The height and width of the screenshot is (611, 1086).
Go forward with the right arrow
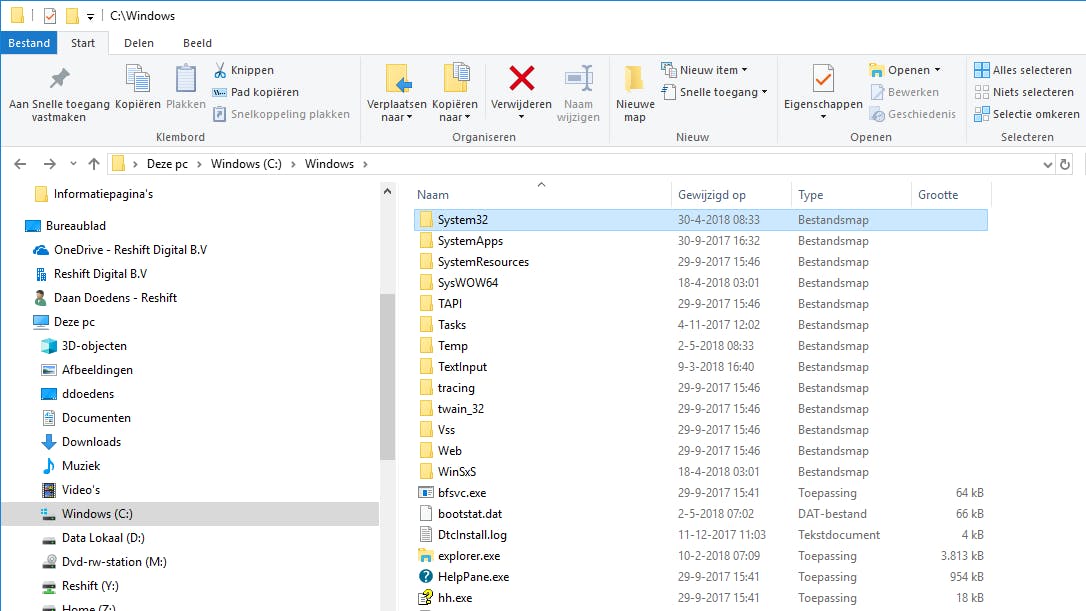point(49,164)
